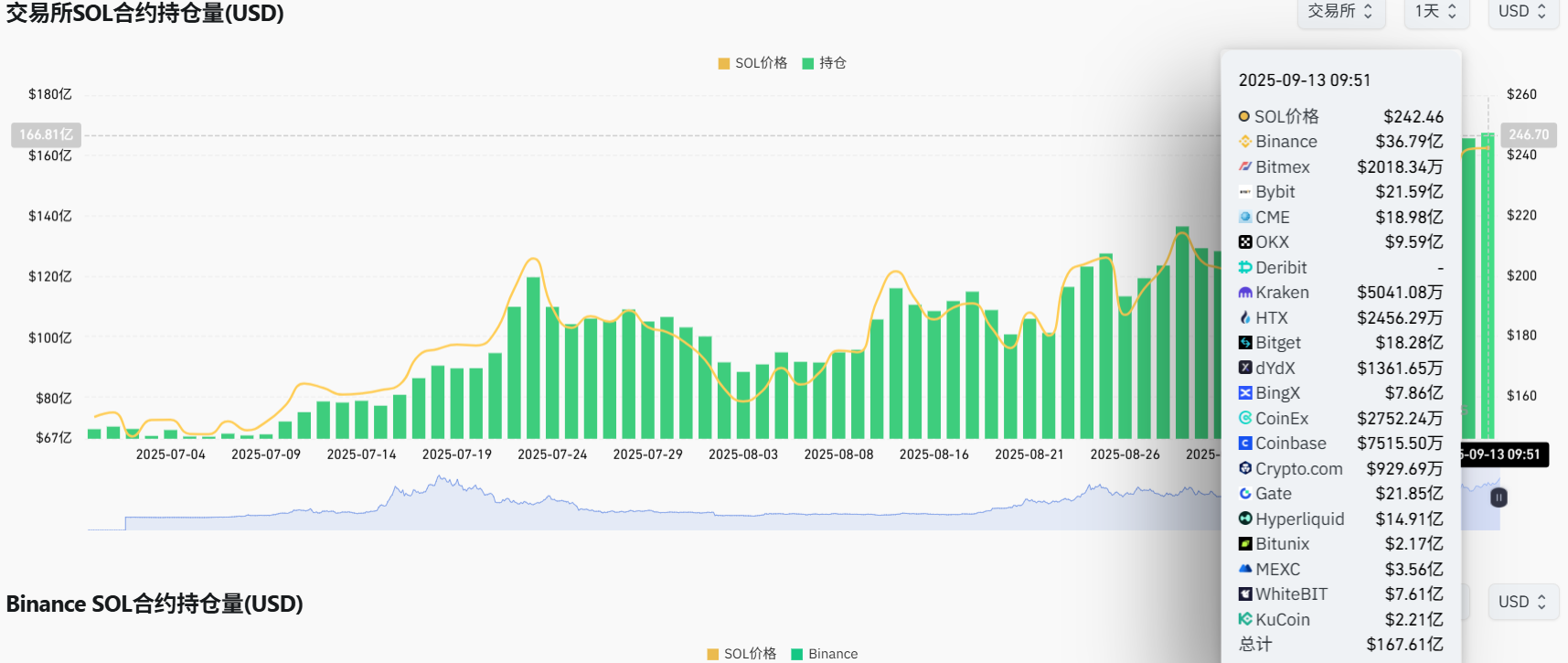Click the Binance SOL合约持仓量(USD) heading

(155, 604)
